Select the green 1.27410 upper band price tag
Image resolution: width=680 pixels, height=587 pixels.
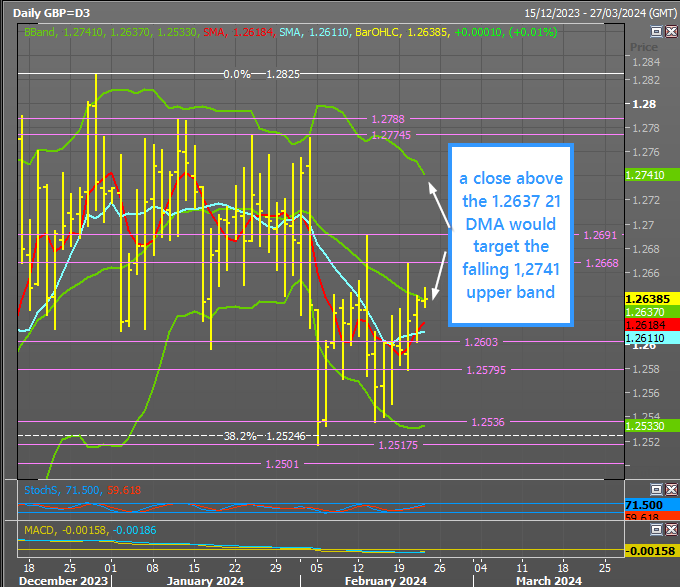pyautogui.click(x=652, y=175)
